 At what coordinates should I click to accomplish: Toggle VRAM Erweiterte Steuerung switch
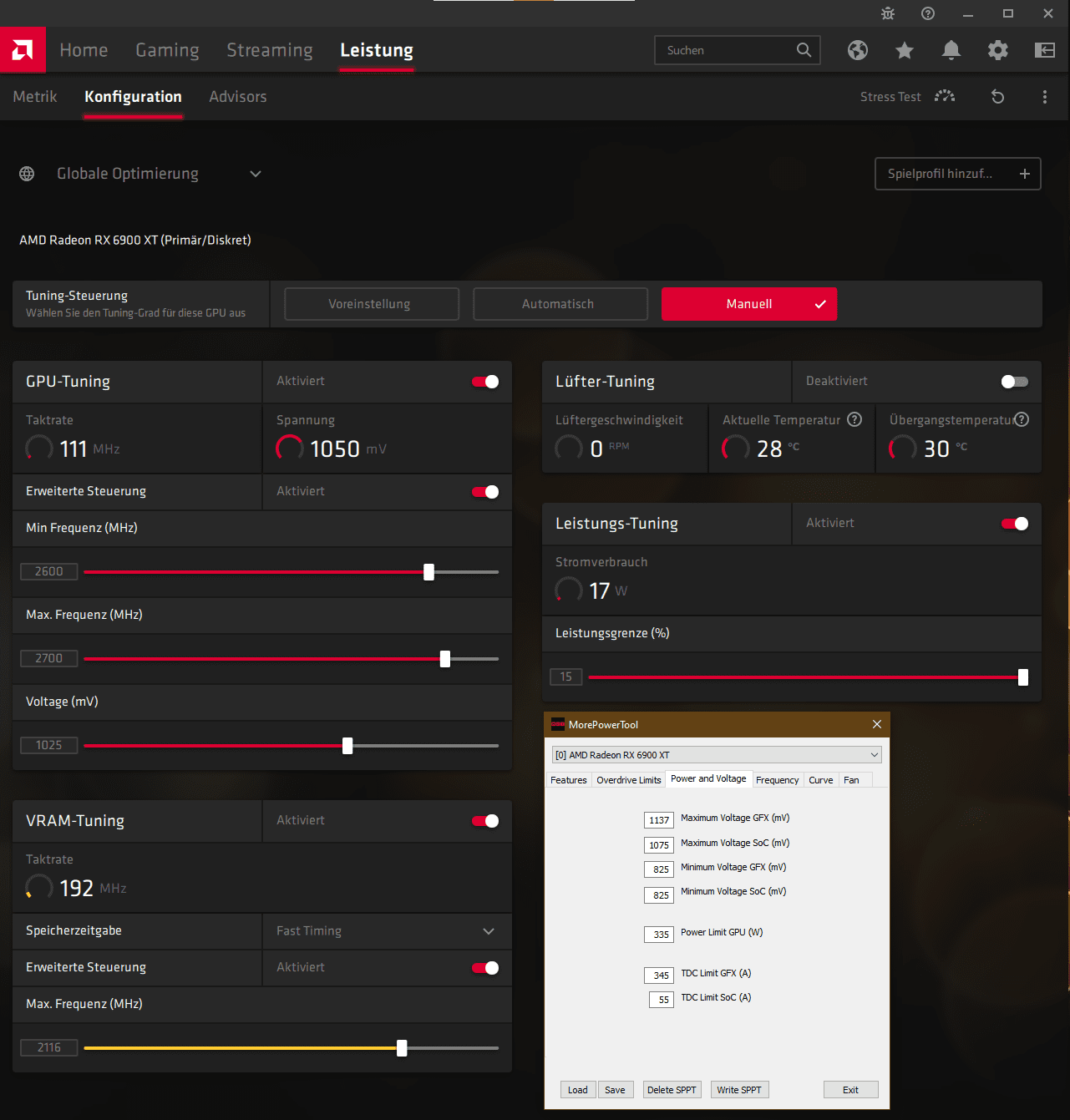[x=485, y=968]
